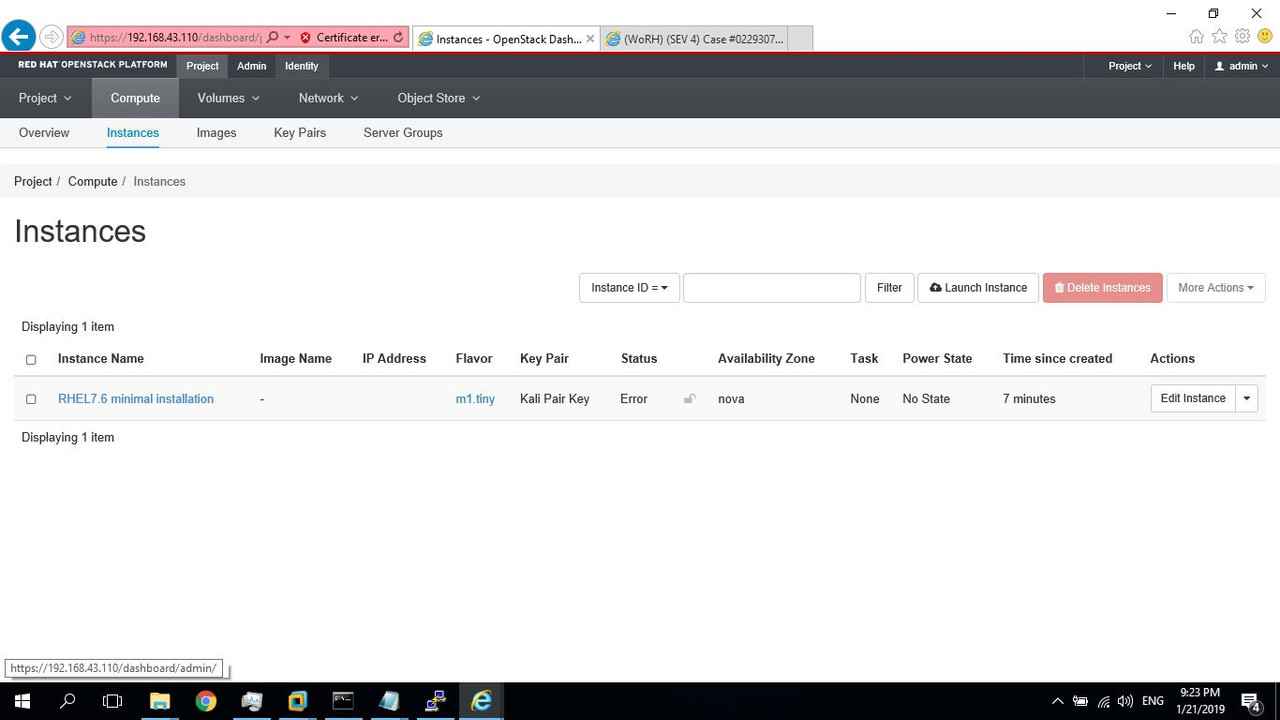Open the Server Groups sub-tab
The width and height of the screenshot is (1280, 720).
click(x=403, y=133)
